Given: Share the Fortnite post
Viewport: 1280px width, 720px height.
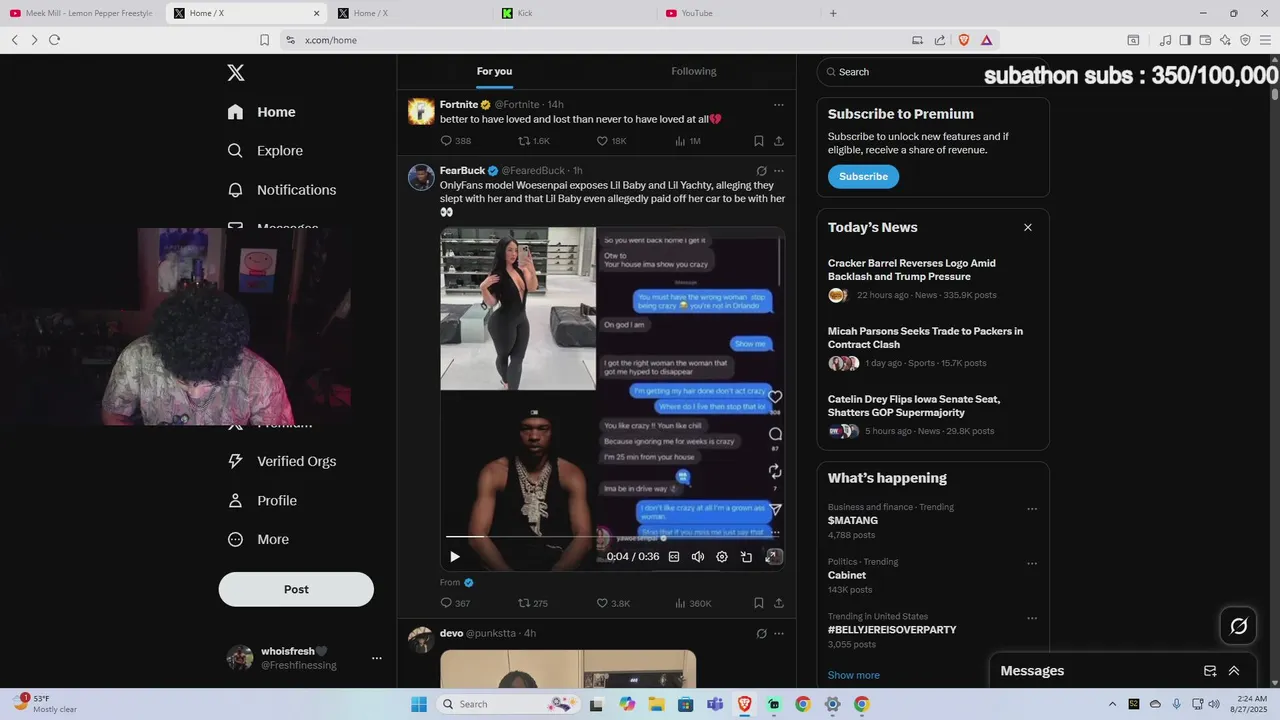Looking at the screenshot, I should click(779, 141).
